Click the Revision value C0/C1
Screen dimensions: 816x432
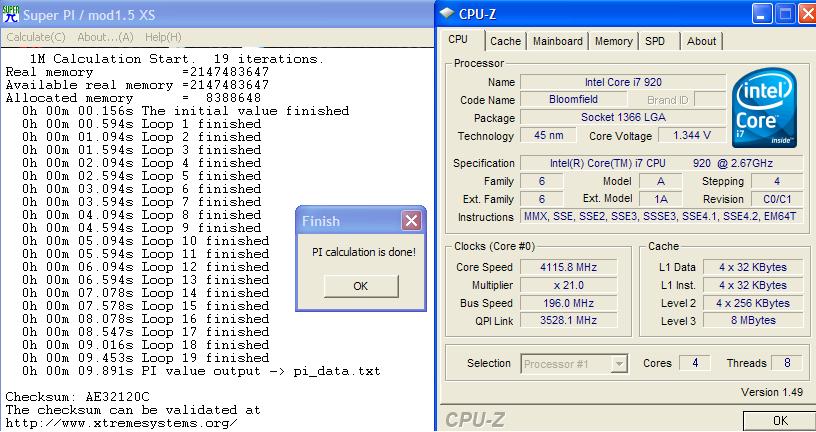(x=776, y=199)
